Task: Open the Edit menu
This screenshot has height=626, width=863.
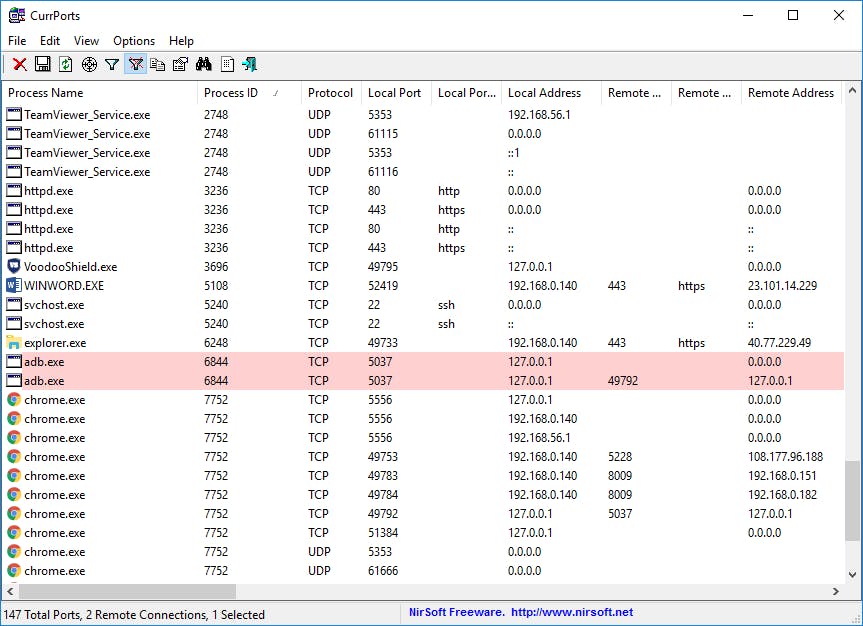Action: pos(50,41)
